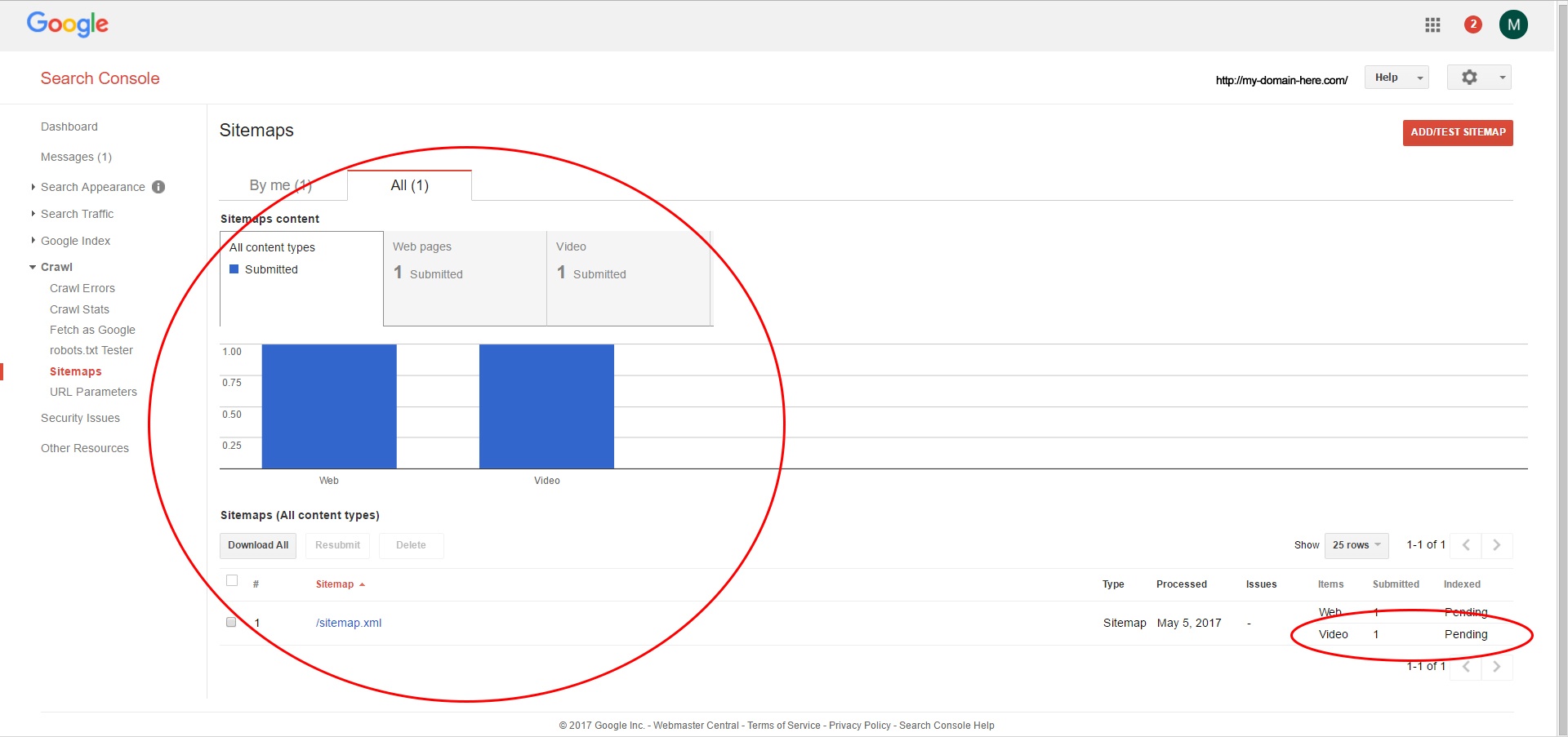1568x737 pixels.
Task: Open Privacy Policy footer link
Action: [860, 726]
